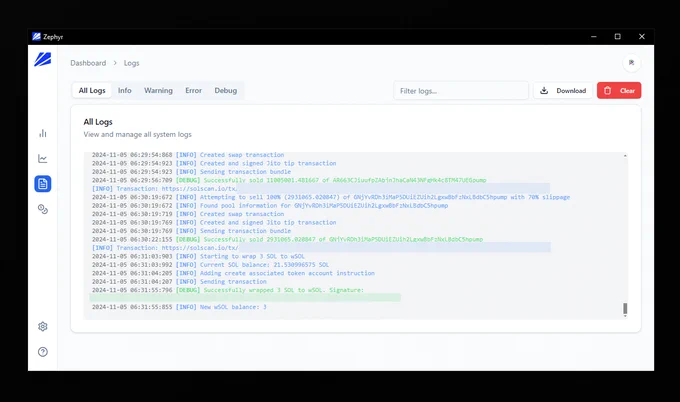Viewport: 680px width, 402px height.
Task: Click the Filter logs input field
Action: click(x=461, y=91)
